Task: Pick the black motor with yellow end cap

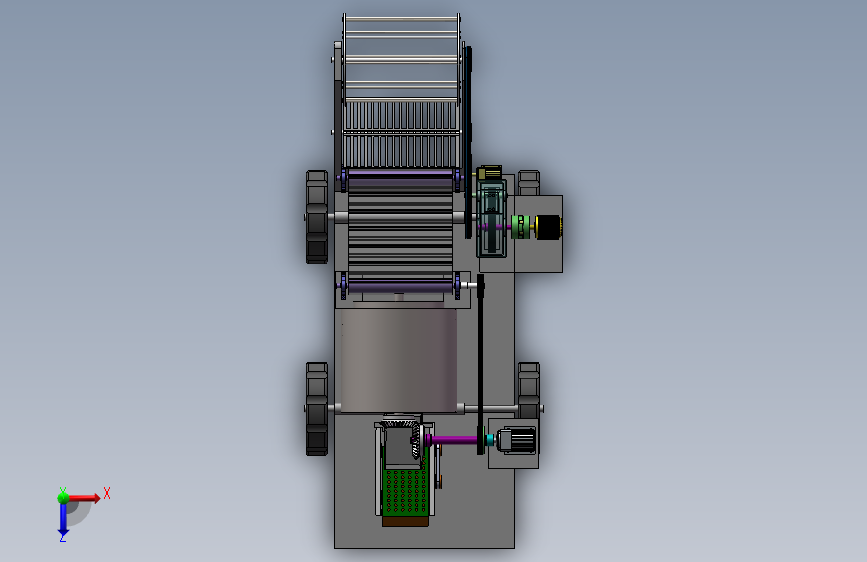Action: click(x=549, y=227)
